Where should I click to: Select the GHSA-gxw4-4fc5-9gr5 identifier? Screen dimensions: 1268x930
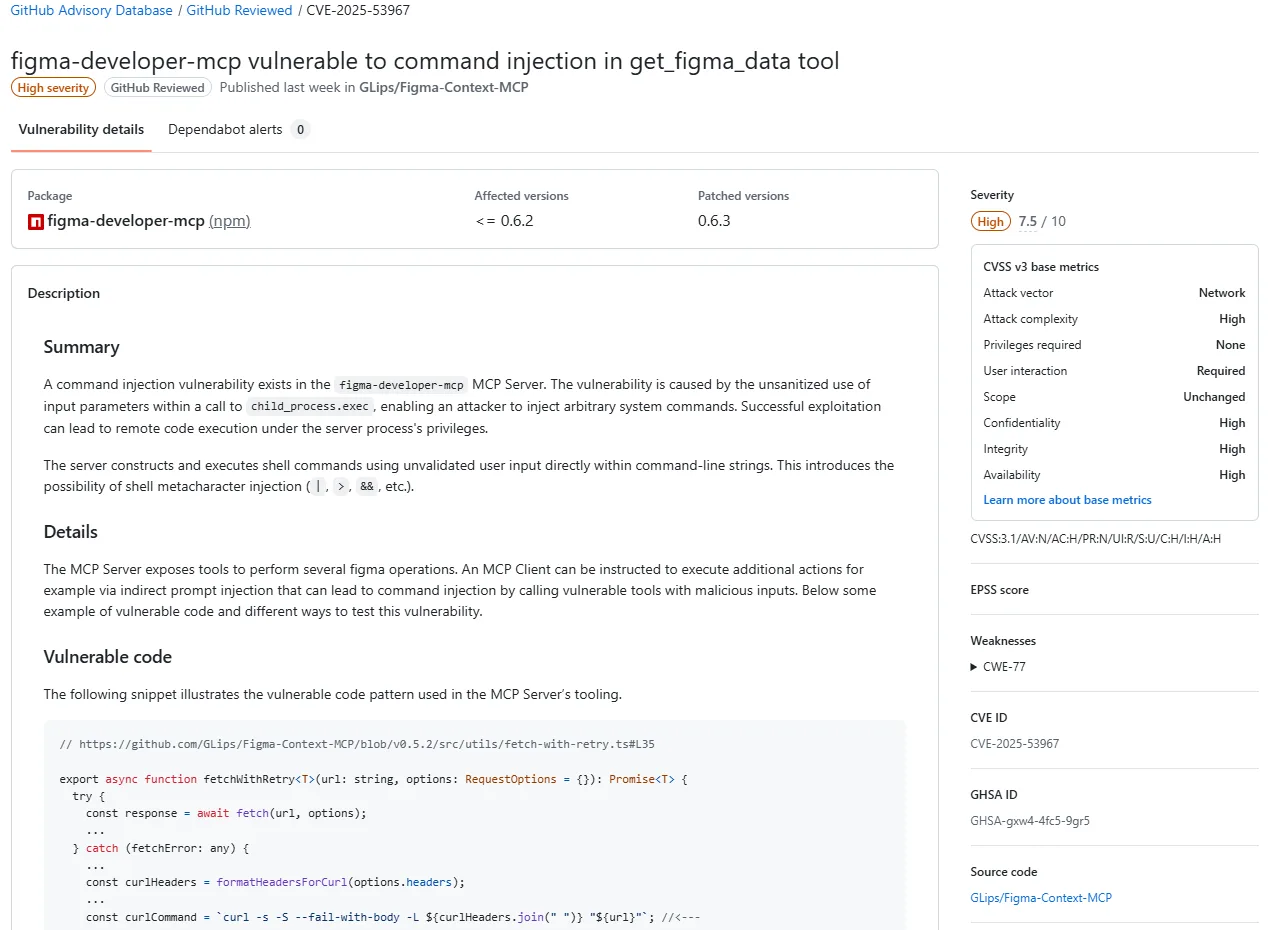coord(1029,820)
